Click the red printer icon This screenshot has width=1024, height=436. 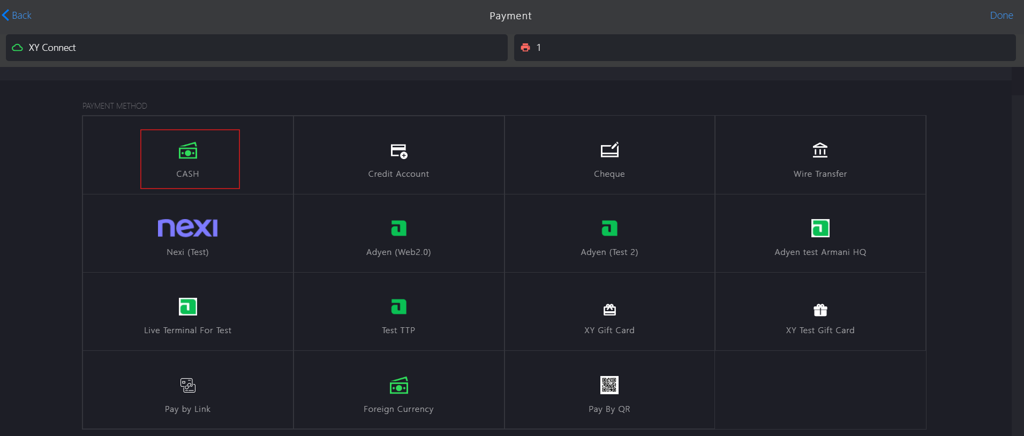point(525,48)
